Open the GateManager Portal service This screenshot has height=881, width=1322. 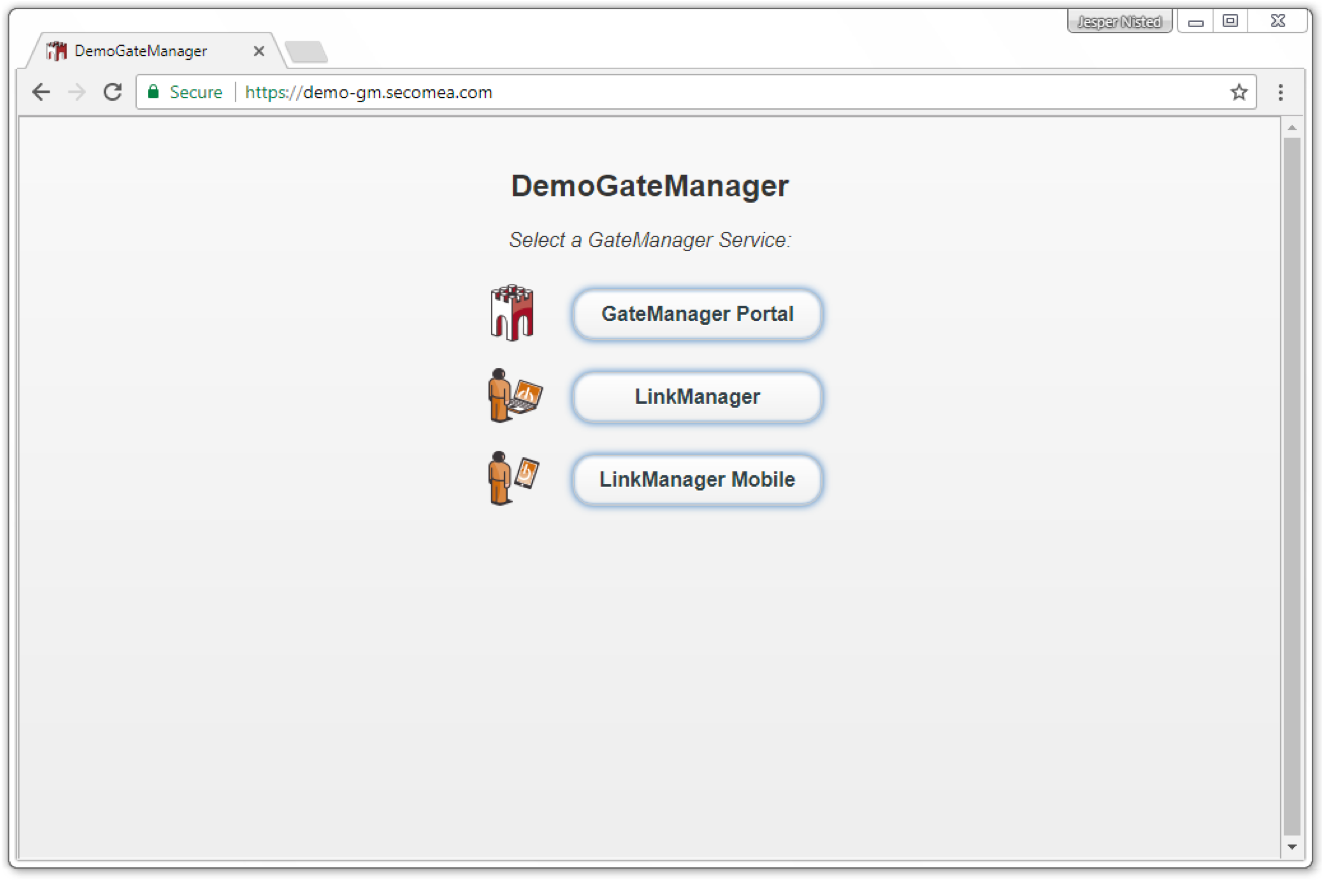click(x=697, y=314)
